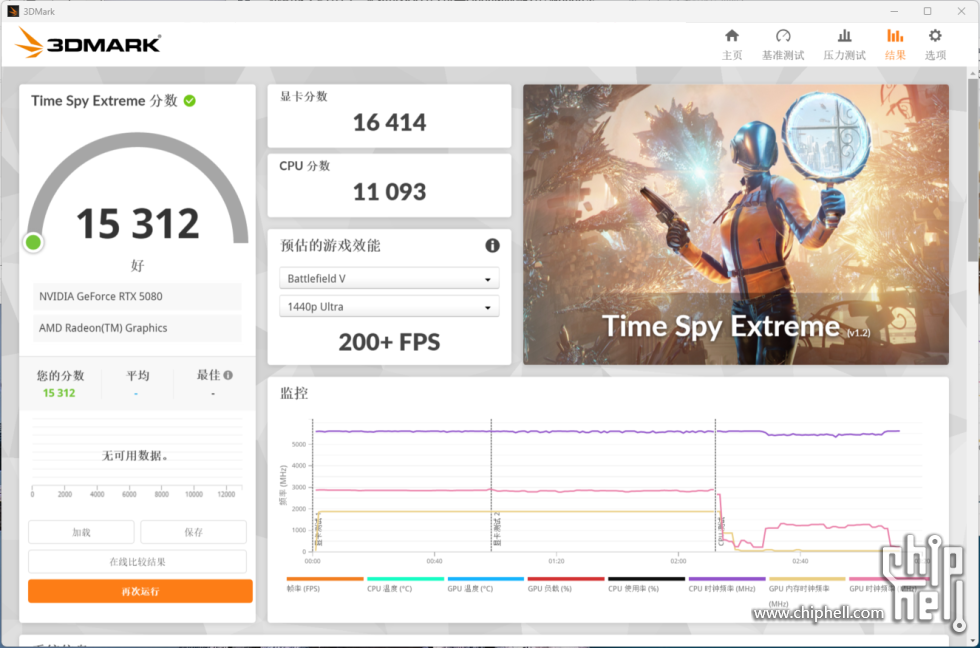The height and width of the screenshot is (648, 980).
Task: Toggle the CPU 温度 (°C) legend series
Action: click(405, 585)
